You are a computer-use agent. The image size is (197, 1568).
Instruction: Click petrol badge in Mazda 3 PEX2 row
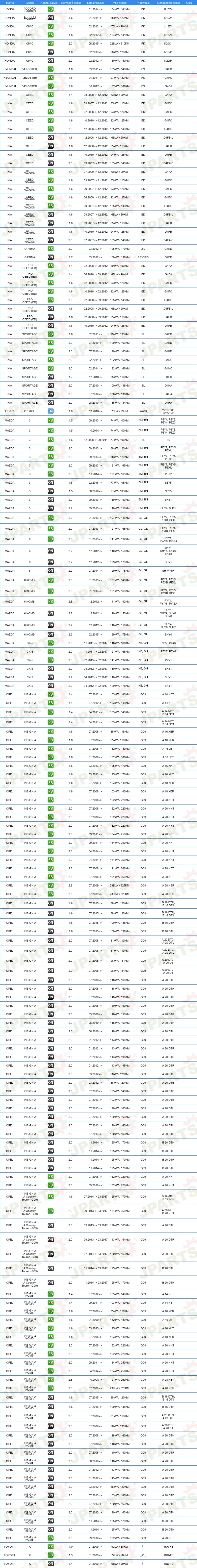coord(51,474)
